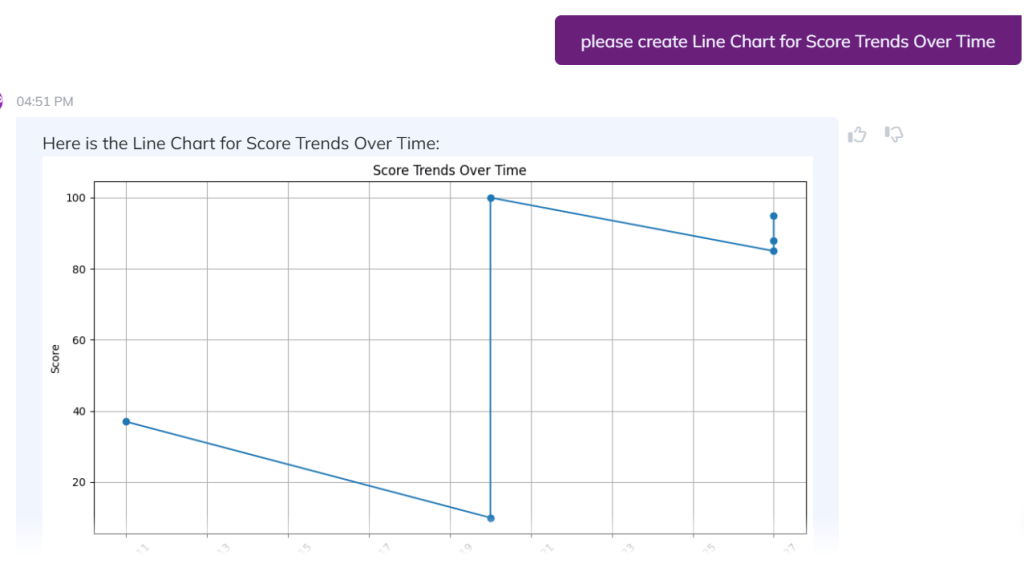Click the data point at score 88
This screenshot has width=1024, height=568.
click(774, 241)
